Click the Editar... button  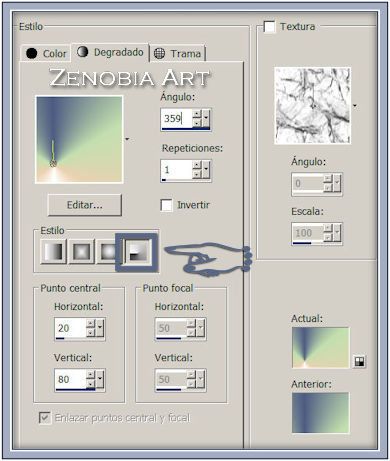point(85,205)
